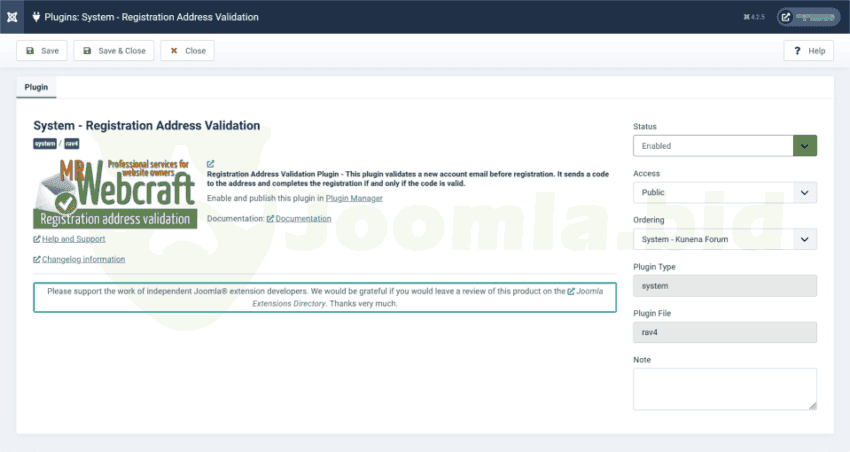The height and width of the screenshot is (452, 850).
Task: Expand the Status dropdown showing Enabled
Action: [x=724, y=146]
